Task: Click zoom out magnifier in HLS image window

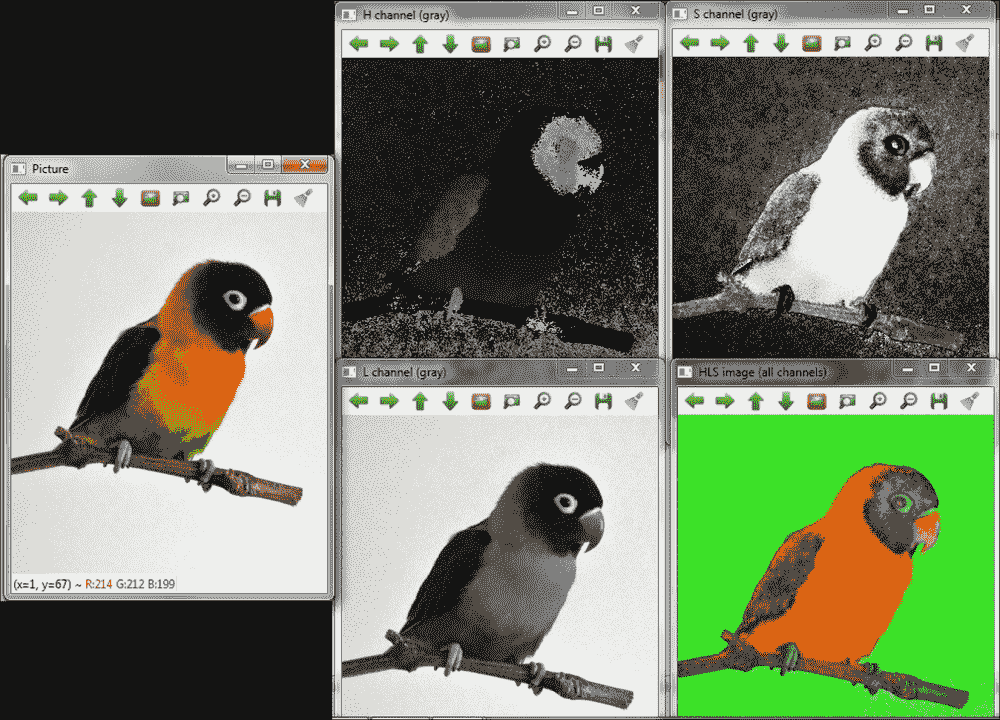Action: click(x=908, y=401)
